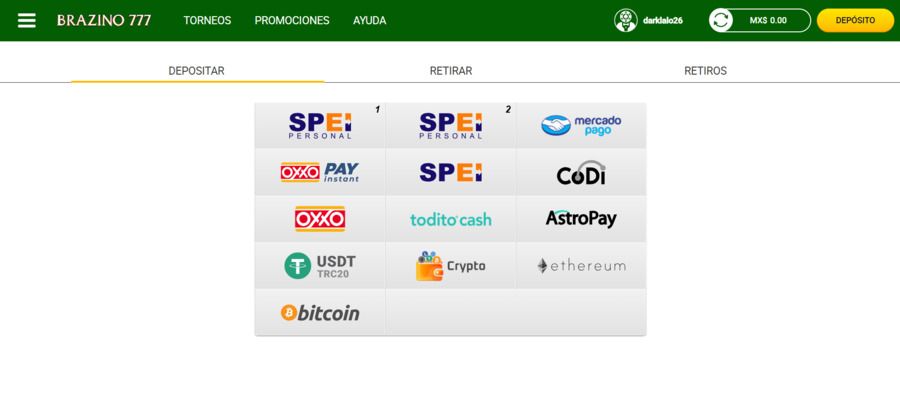
Task: Switch to the Retirar tab
Action: pos(451,71)
